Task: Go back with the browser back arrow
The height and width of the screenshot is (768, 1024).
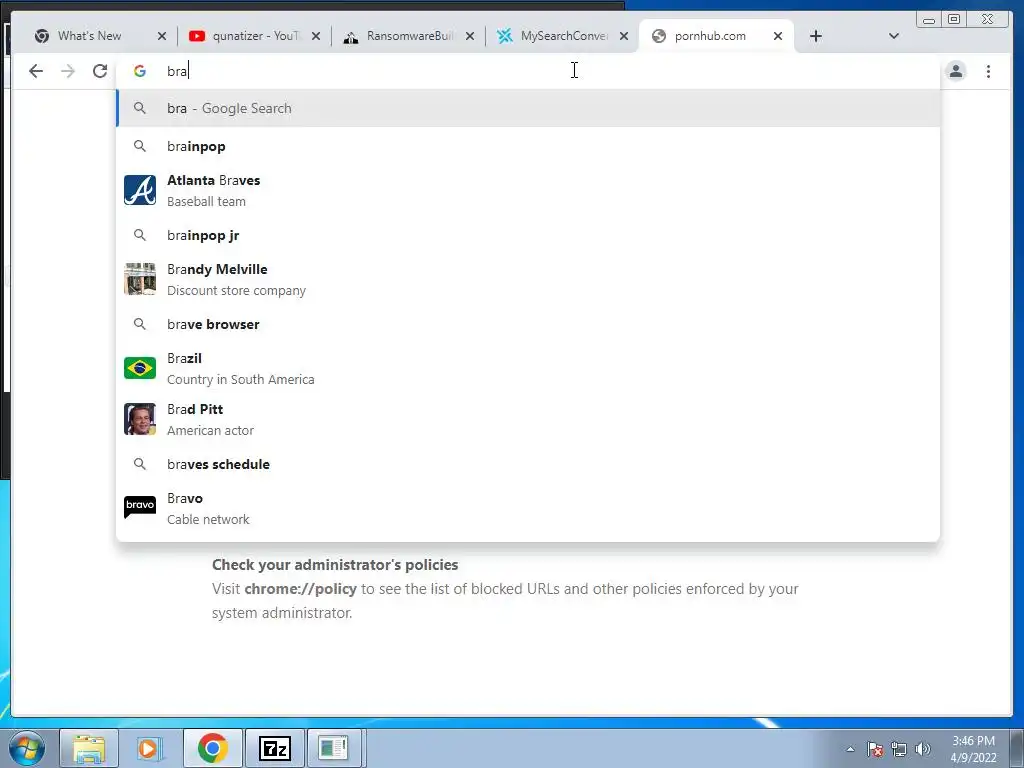Action: tap(36, 71)
